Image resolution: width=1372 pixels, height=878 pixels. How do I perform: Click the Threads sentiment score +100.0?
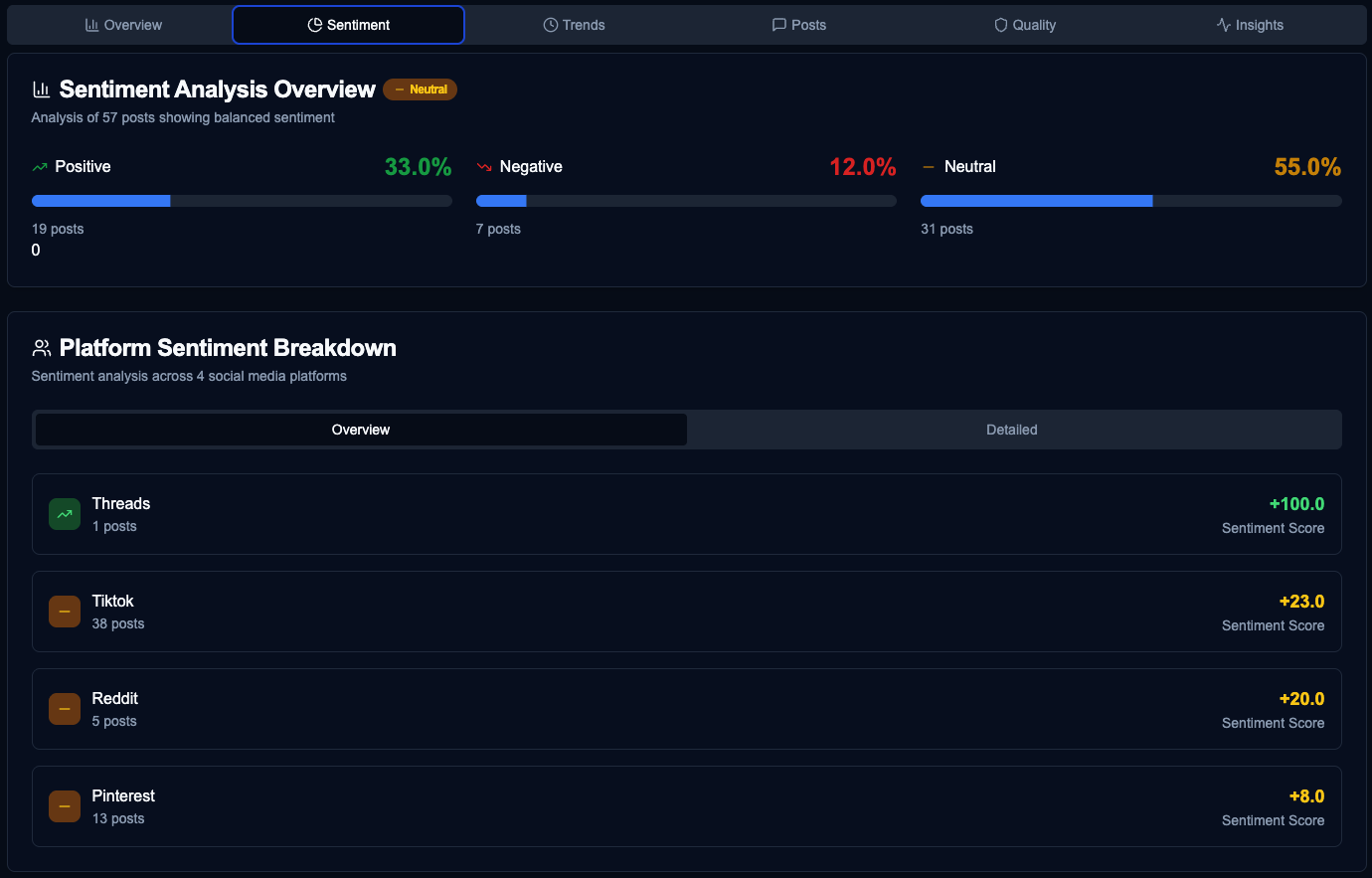click(x=1297, y=503)
